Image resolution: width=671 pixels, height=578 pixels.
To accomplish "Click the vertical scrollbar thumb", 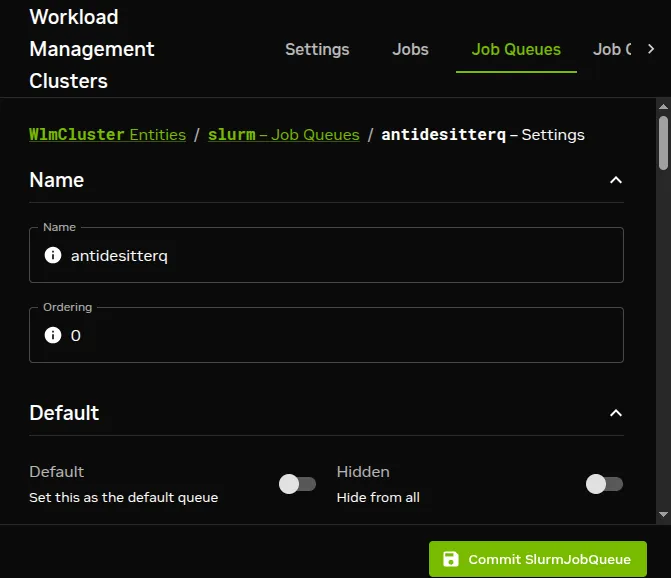I will 663,143.
